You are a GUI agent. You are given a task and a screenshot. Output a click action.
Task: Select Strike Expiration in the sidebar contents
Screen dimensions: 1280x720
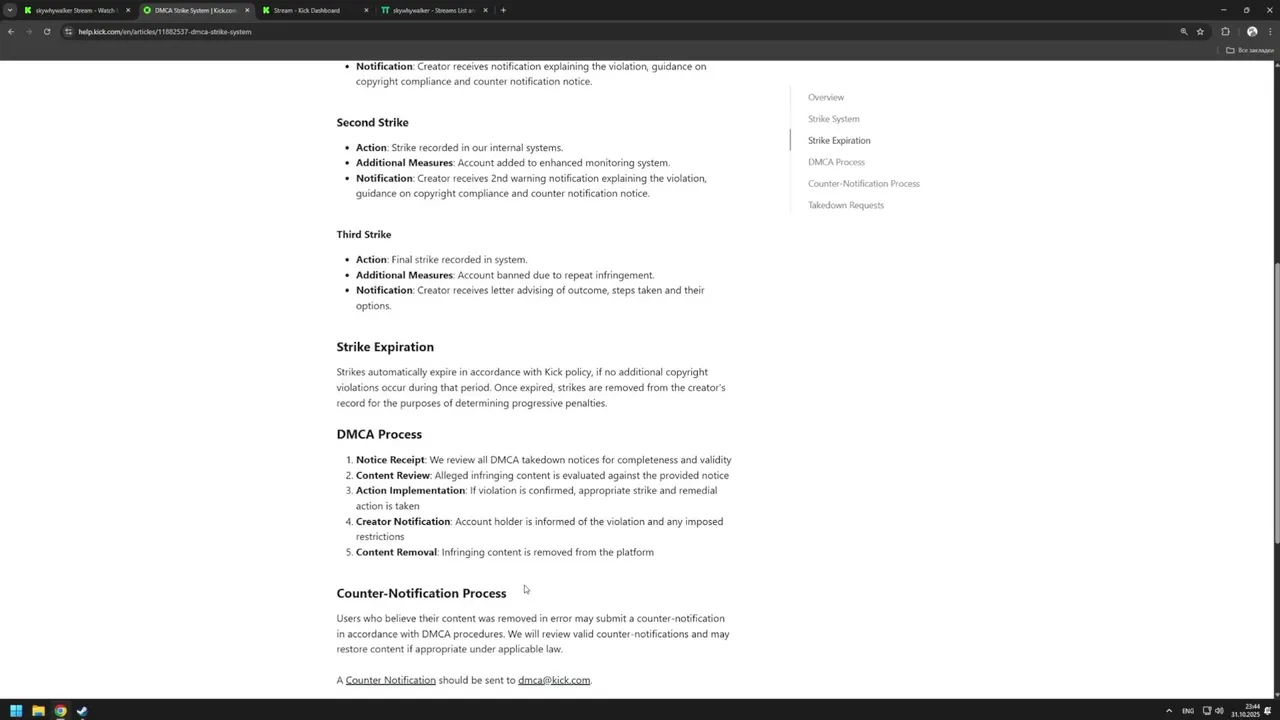[x=839, y=140]
